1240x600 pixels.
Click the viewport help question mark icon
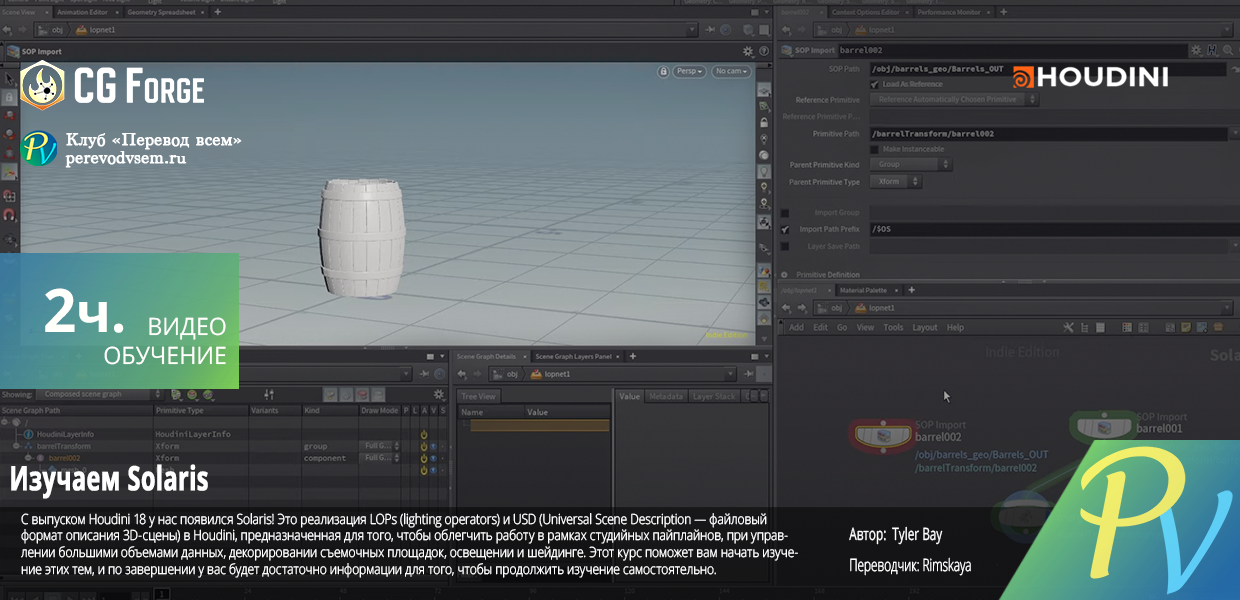[762, 50]
